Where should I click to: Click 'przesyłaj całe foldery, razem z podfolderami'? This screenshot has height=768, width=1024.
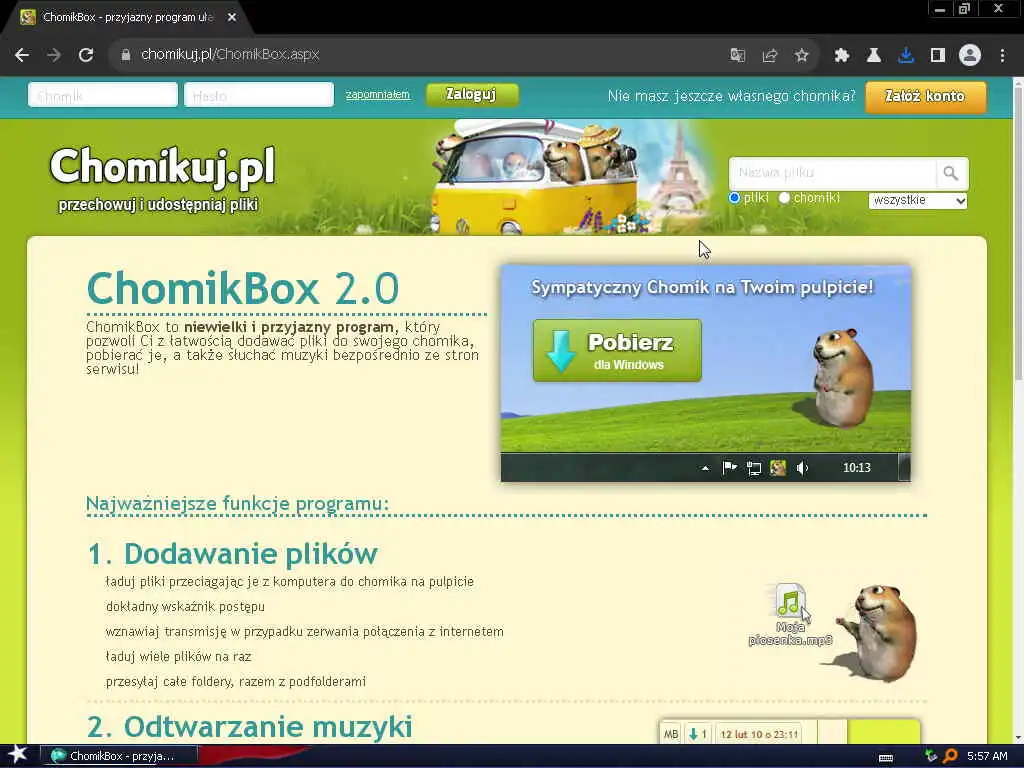tap(236, 682)
